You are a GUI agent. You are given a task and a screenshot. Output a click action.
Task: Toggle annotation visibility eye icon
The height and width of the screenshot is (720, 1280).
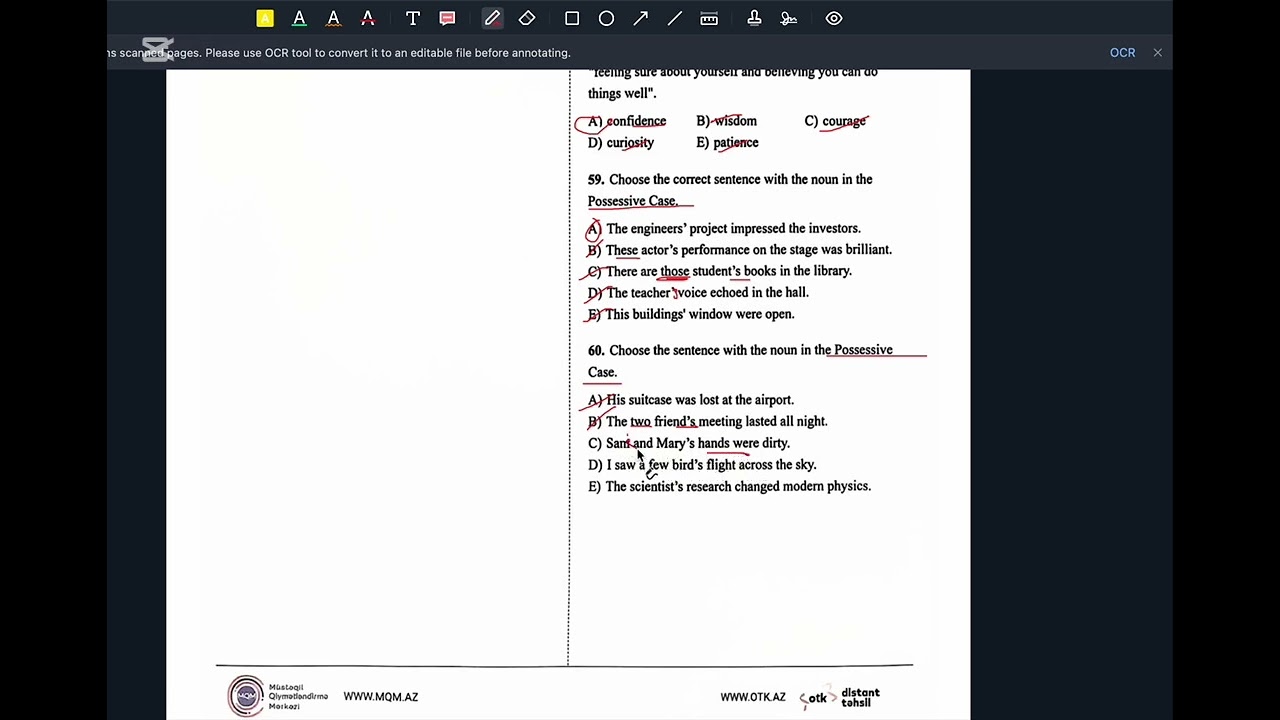(x=834, y=18)
